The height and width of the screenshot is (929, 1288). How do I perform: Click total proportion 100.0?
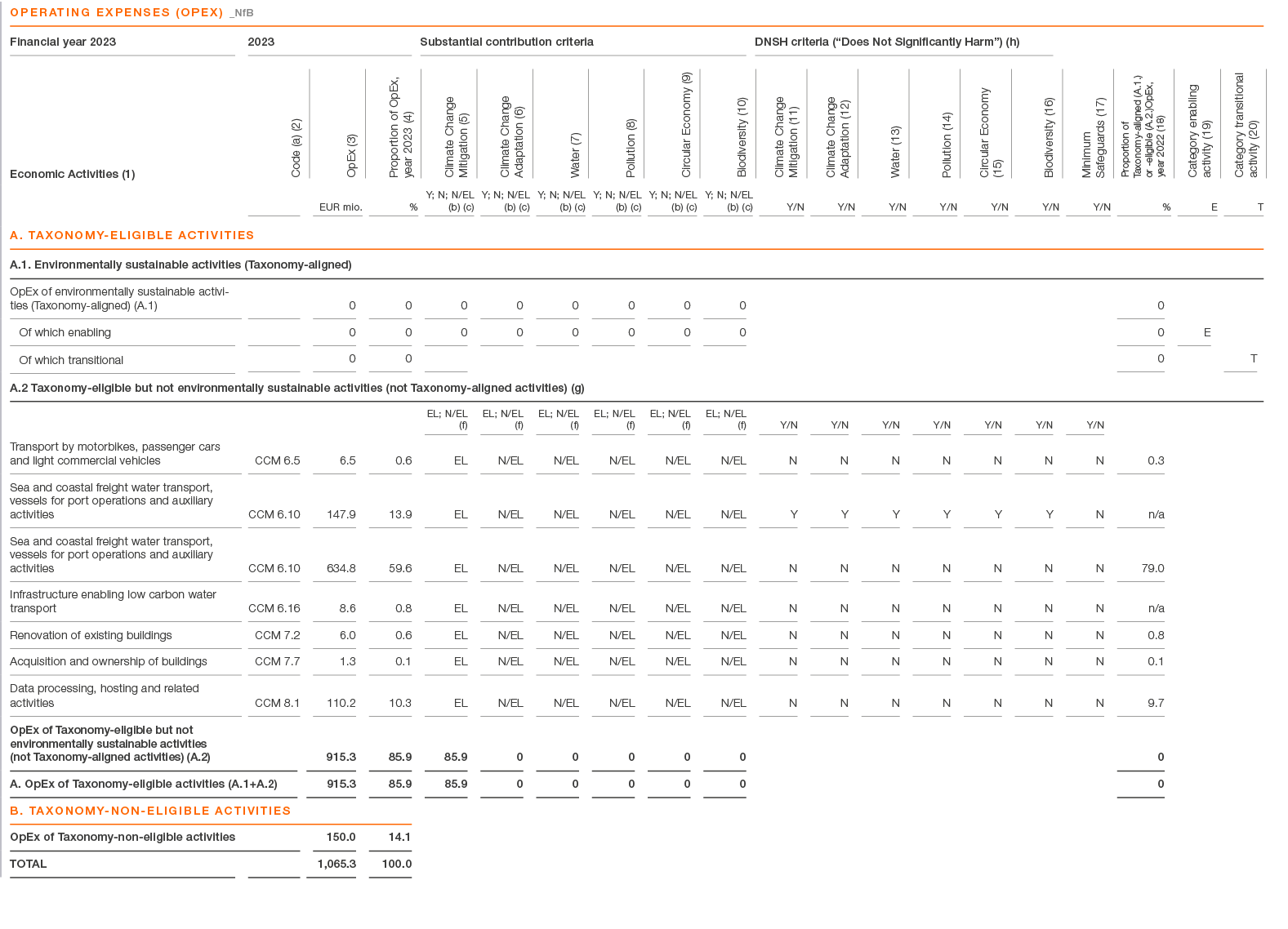pyautogui.click(x=397, y=864)
